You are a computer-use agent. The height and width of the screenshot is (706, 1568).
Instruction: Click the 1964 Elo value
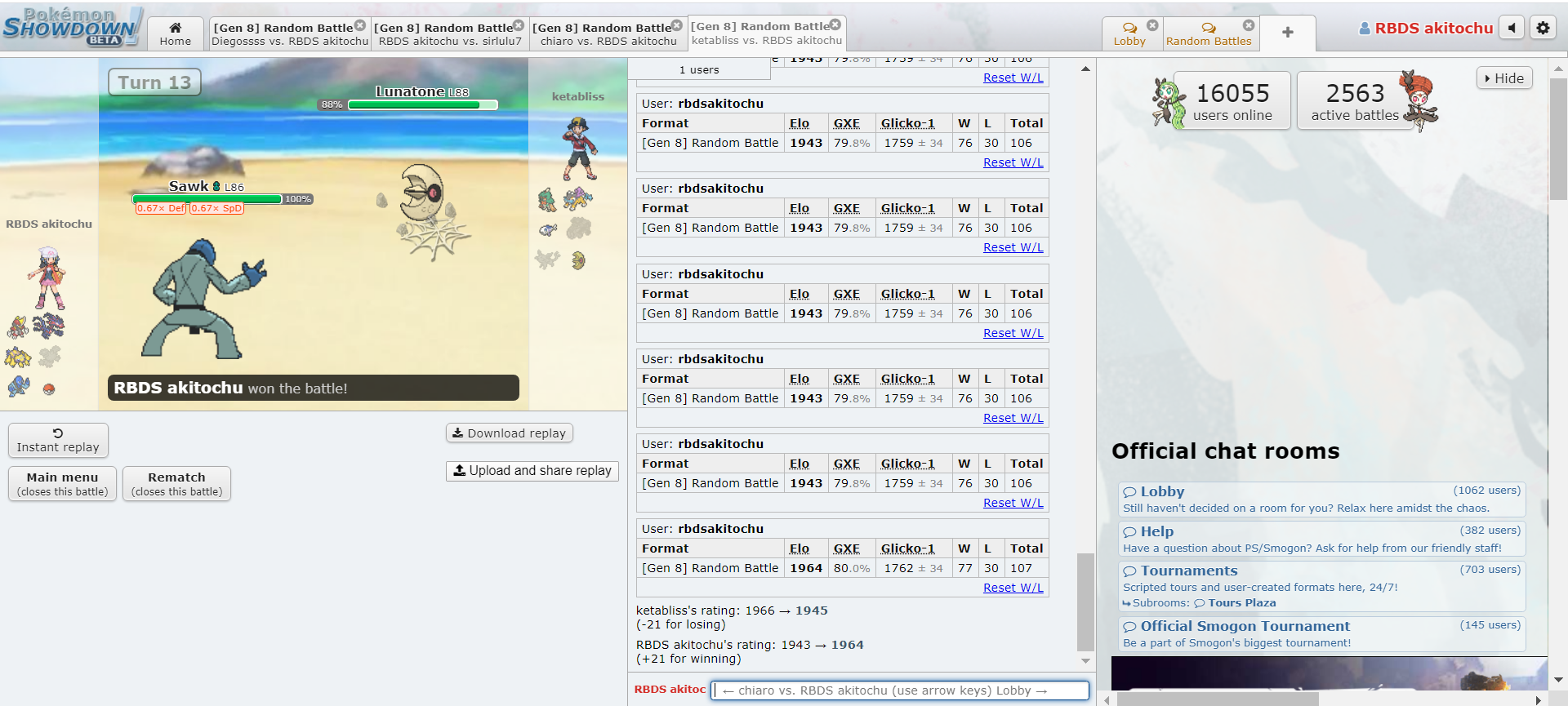click(x=806, y=568)
